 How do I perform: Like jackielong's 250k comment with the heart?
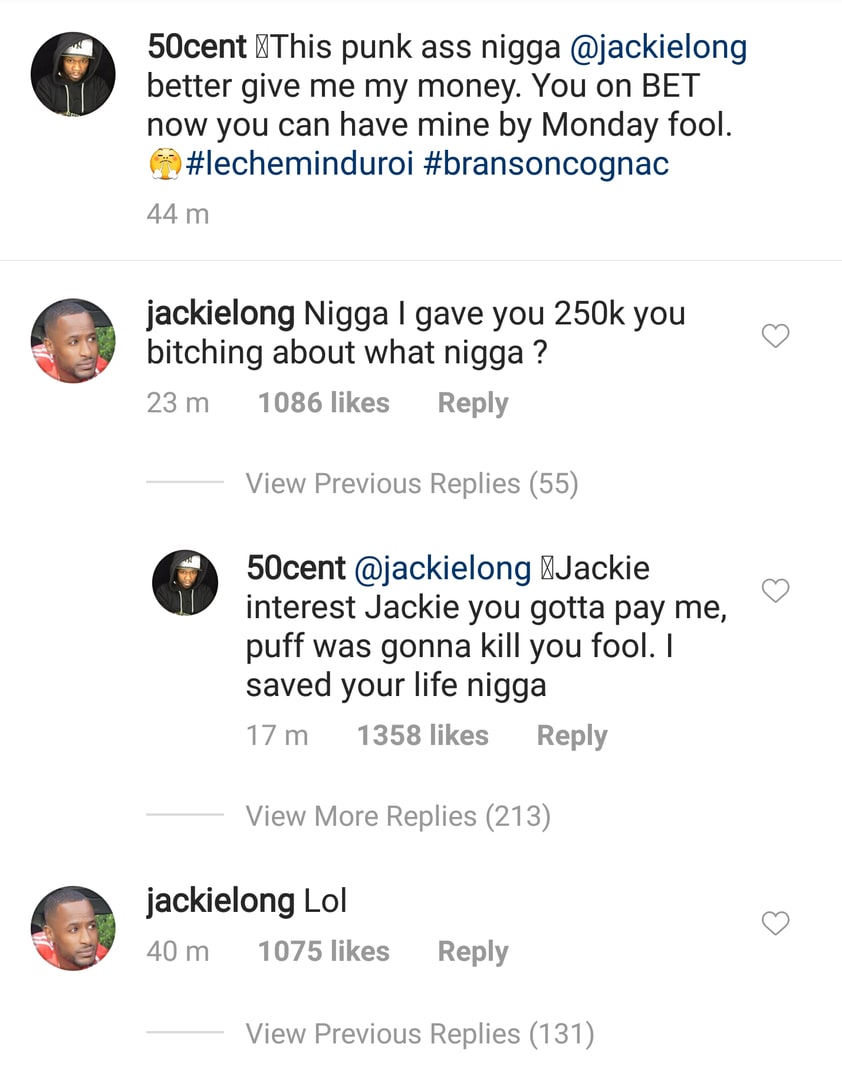coord(776,337)
